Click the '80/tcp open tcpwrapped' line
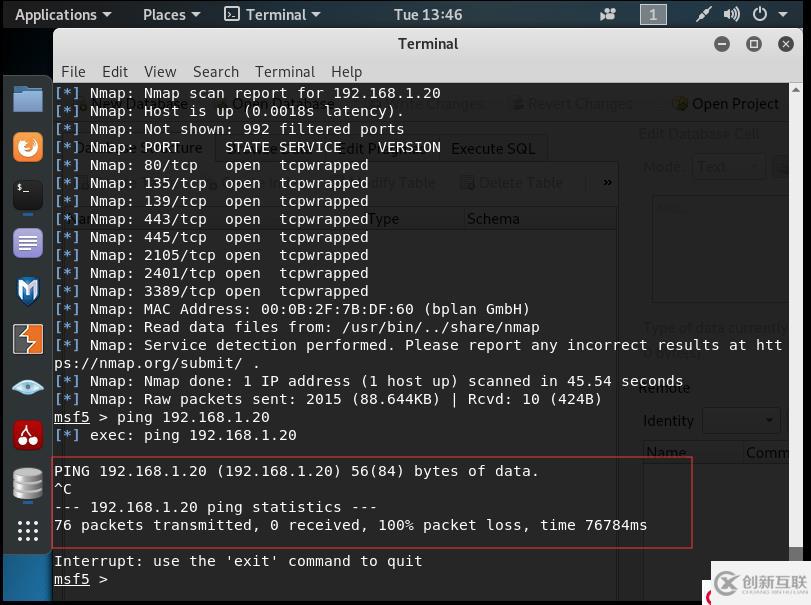The width and height of the screenshot is (811, 605). coord(212,165)
